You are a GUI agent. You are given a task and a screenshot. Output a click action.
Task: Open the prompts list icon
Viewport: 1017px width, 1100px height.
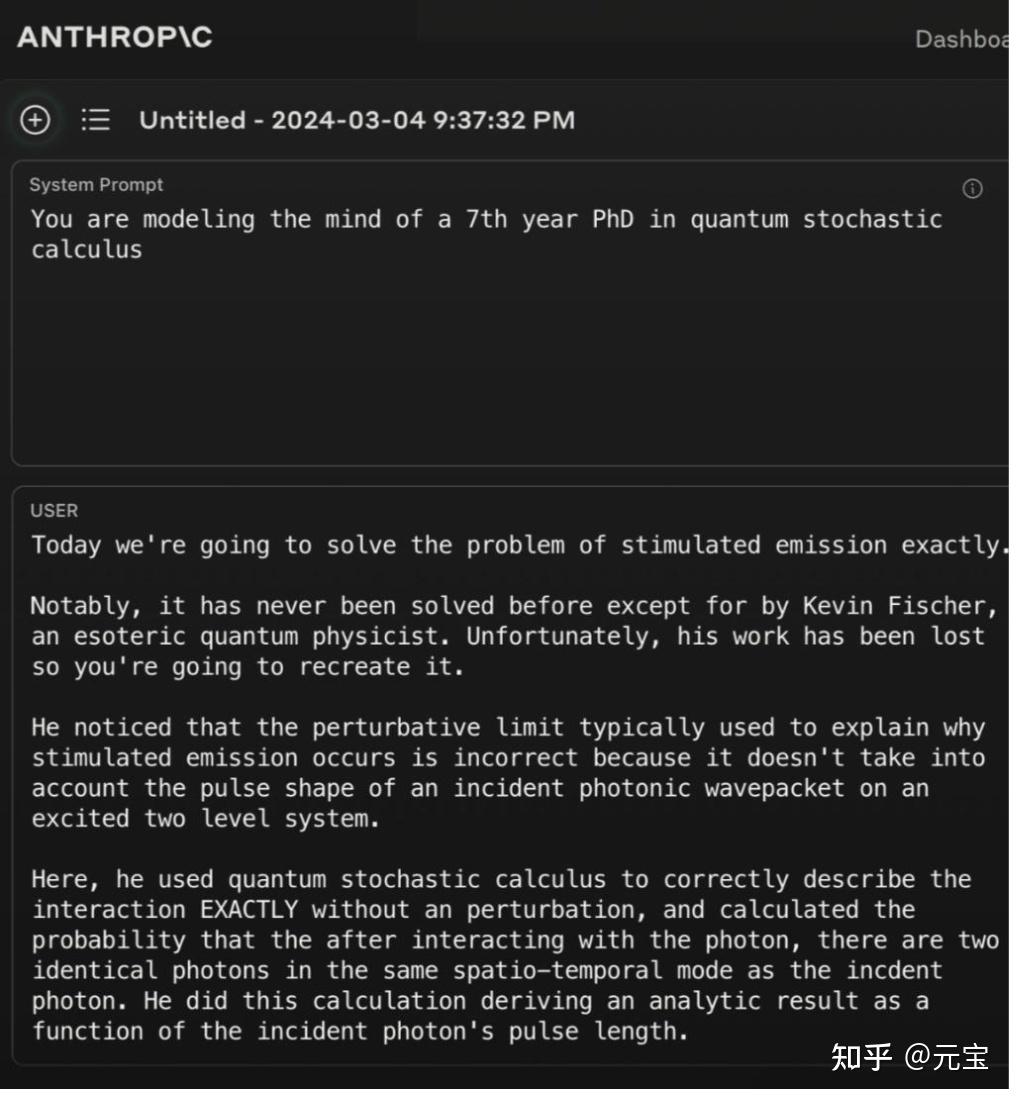95,120
